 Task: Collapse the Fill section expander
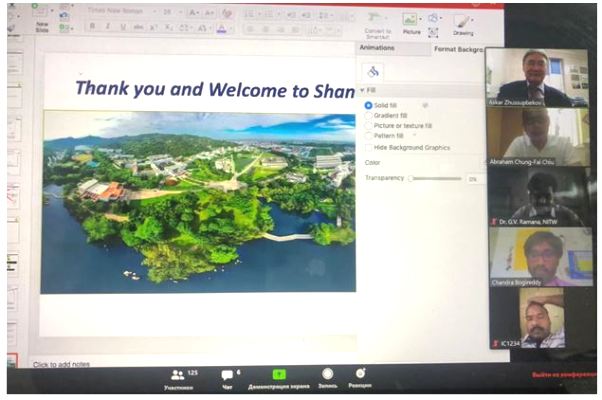(362, 90)
